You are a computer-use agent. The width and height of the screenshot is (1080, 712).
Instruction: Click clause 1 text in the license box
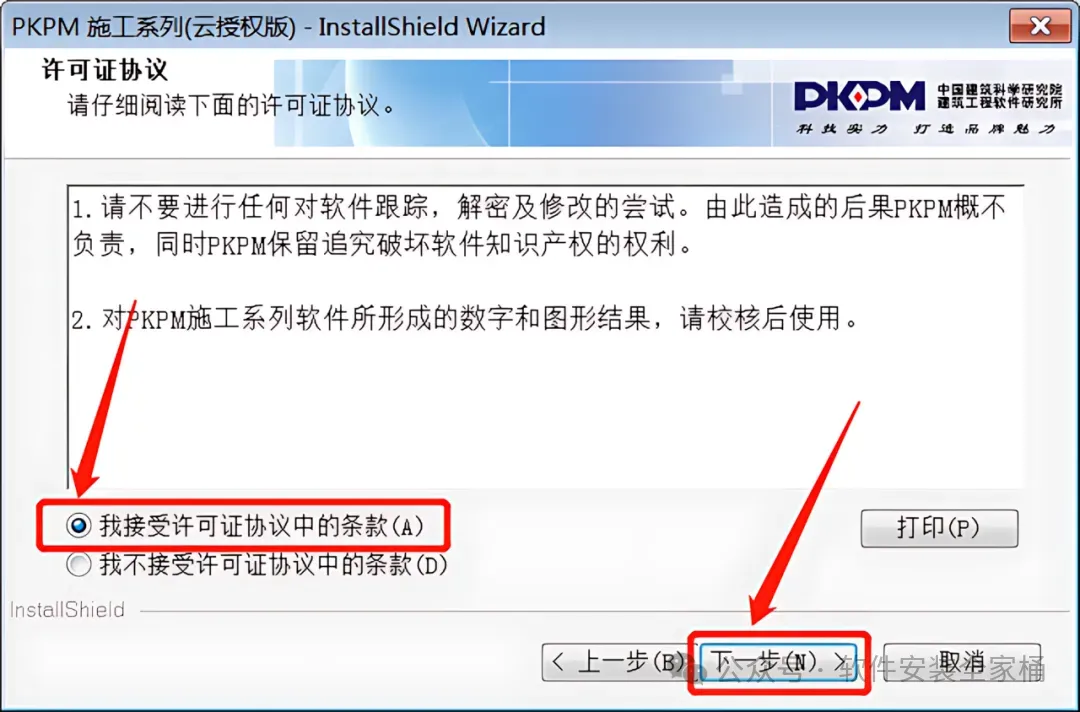click(539, 224)
